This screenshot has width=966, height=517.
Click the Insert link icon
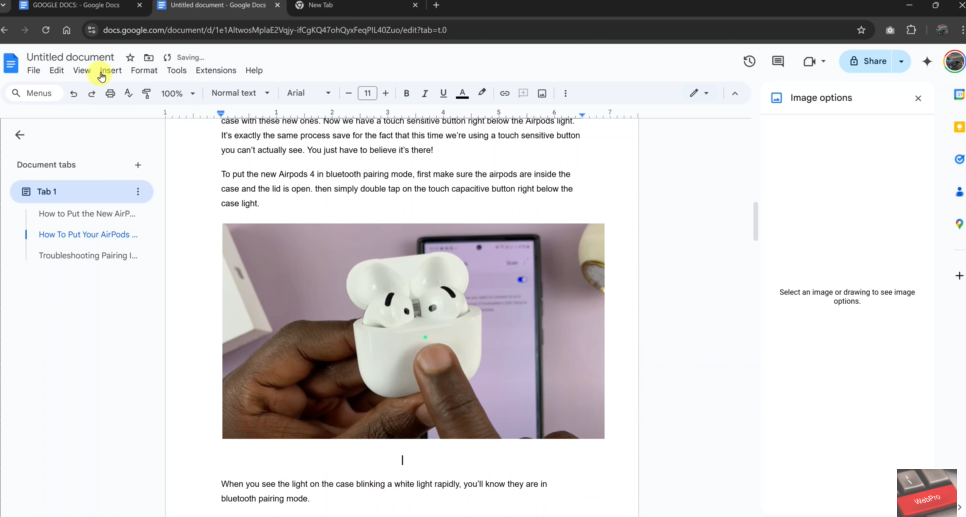505,94
